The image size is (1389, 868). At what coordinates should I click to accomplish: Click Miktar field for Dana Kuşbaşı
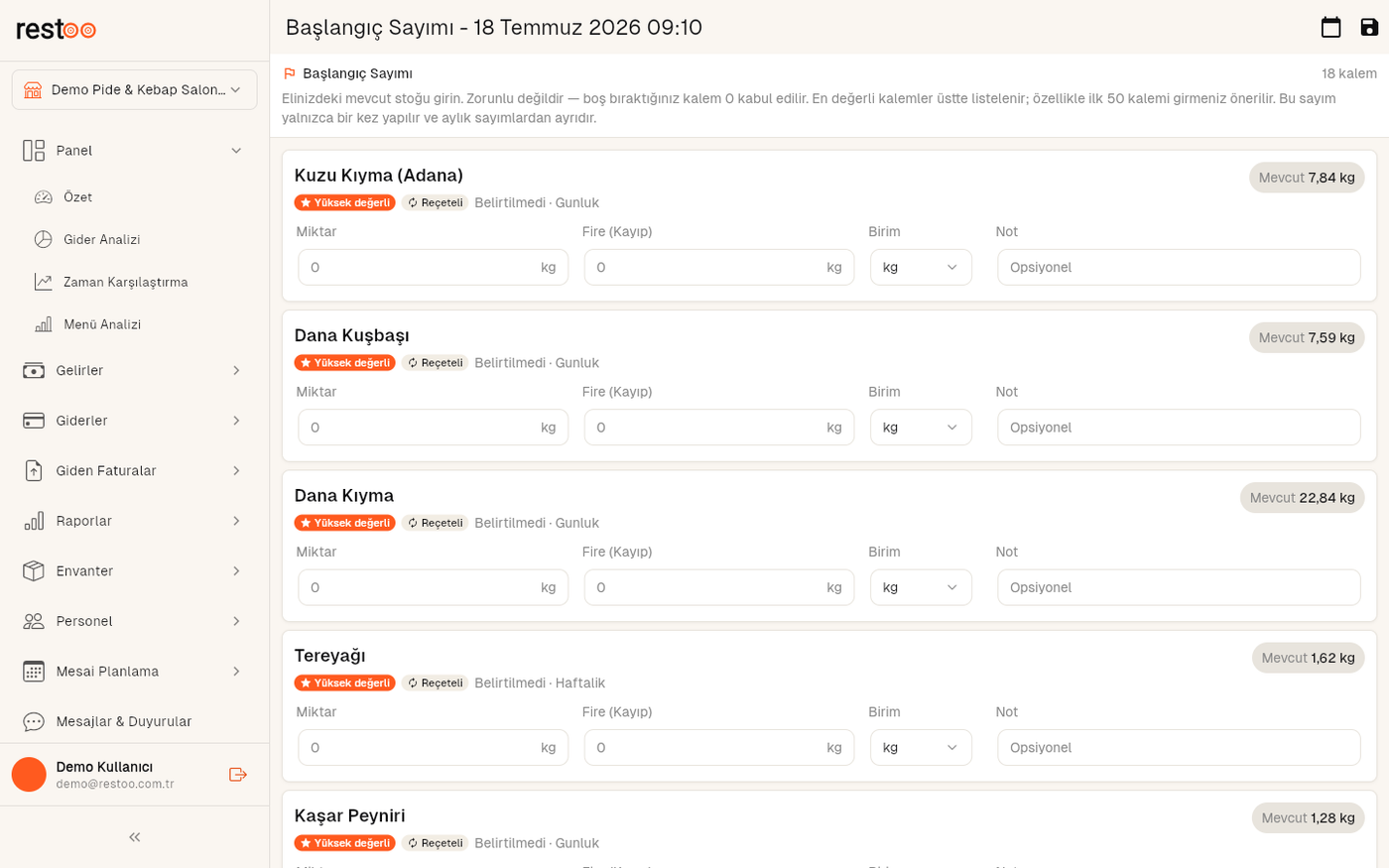[433, 428]
